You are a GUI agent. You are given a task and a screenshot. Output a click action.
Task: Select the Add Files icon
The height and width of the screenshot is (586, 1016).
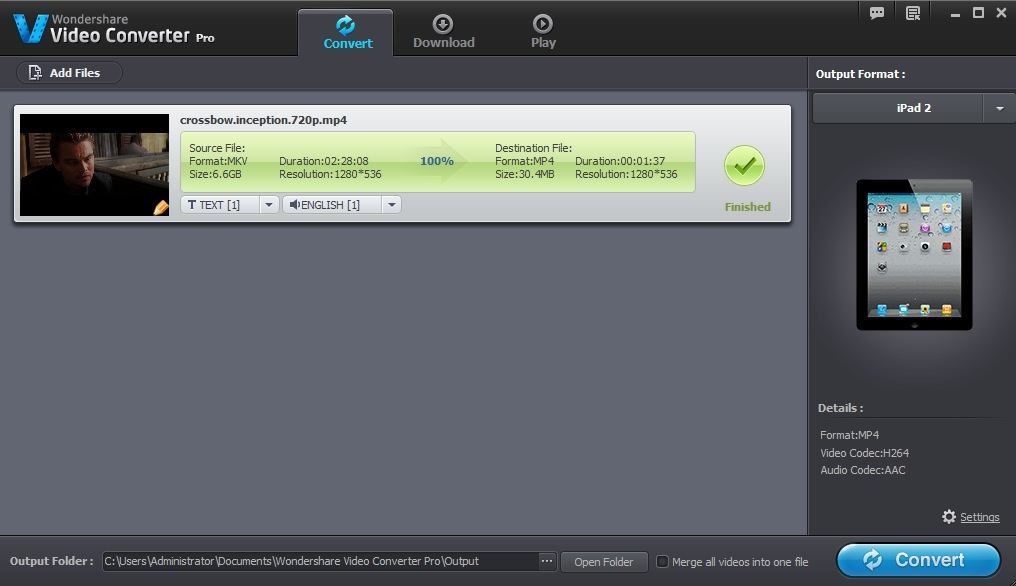[36, 72]
